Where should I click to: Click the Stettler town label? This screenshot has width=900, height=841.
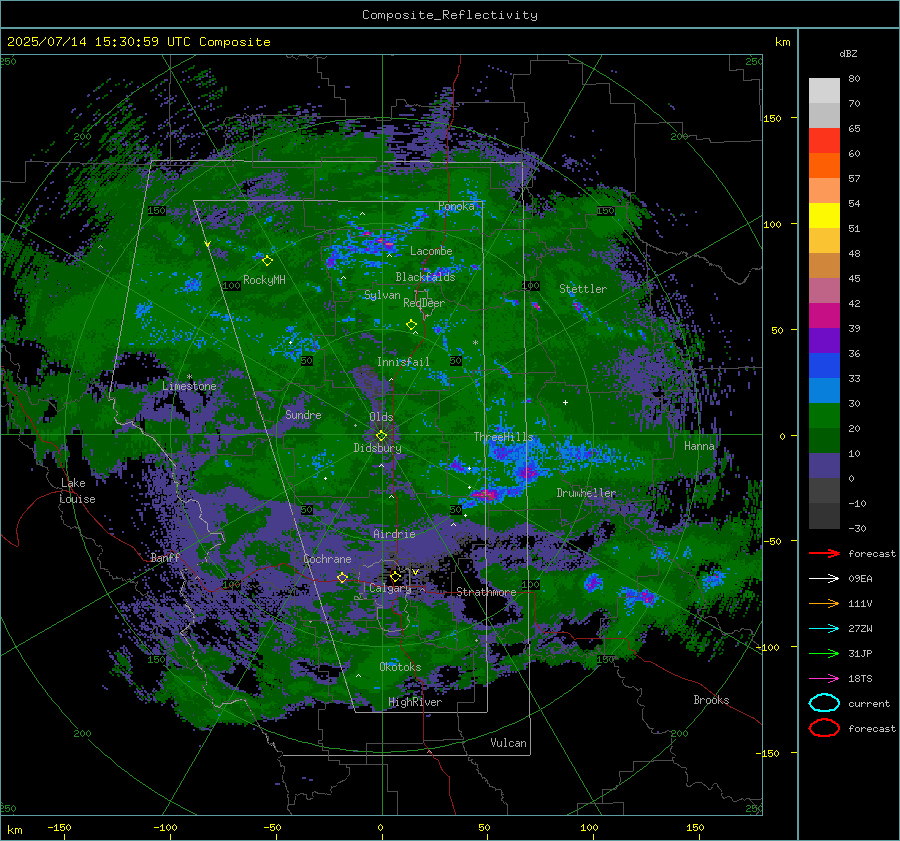tap(583, 289)
